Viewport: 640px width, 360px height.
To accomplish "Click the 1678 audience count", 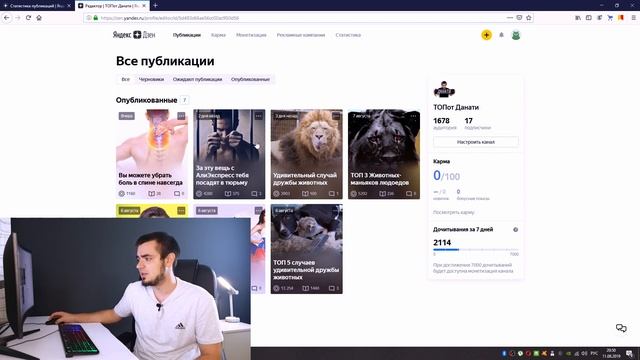I will point(441,121).
